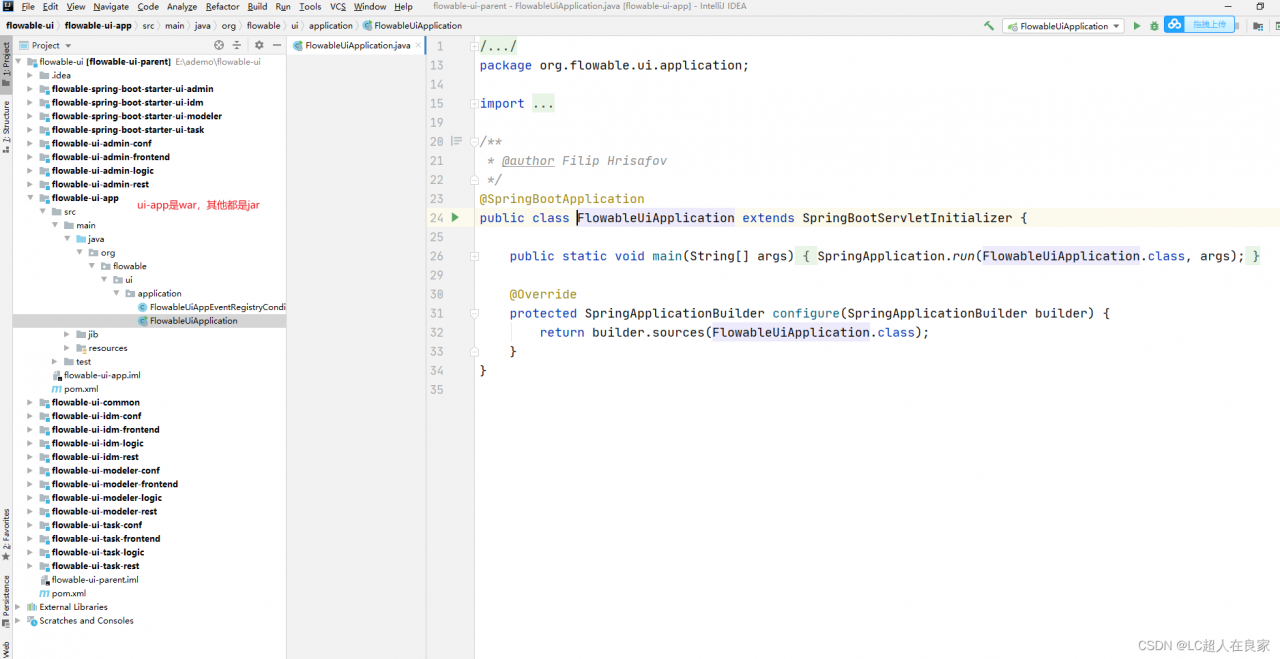Expand the jib folder arrow
Viewport: 1280px width, 659px height.
coord(67,334)
